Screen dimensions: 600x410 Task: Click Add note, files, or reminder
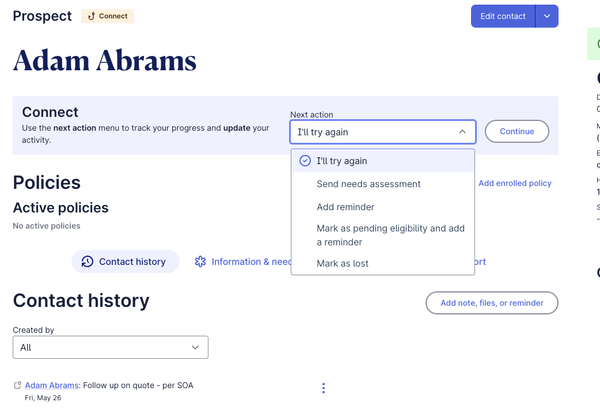(x=492, y=303)
